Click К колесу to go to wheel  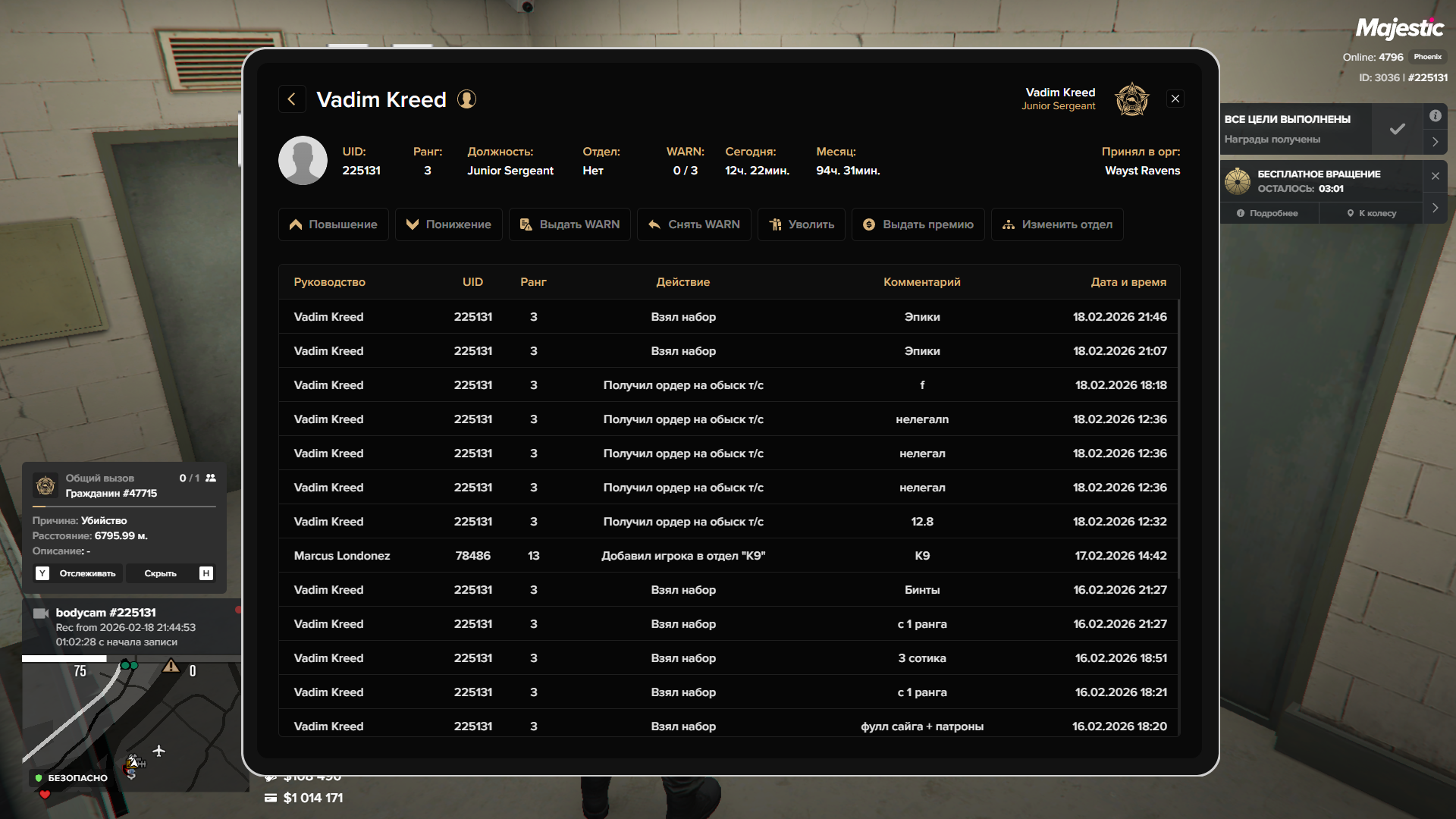tap(1371, 214)
